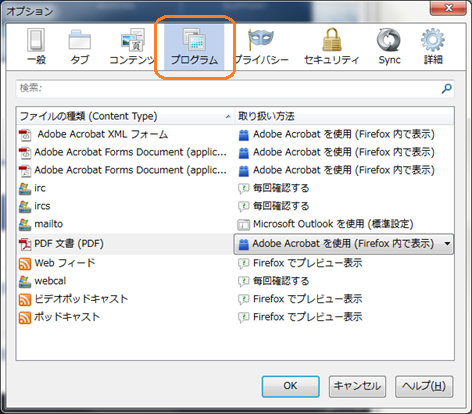Click the mailto protocol icon
472x414 pixels.
pyautogui.click(x=25, y=224)
